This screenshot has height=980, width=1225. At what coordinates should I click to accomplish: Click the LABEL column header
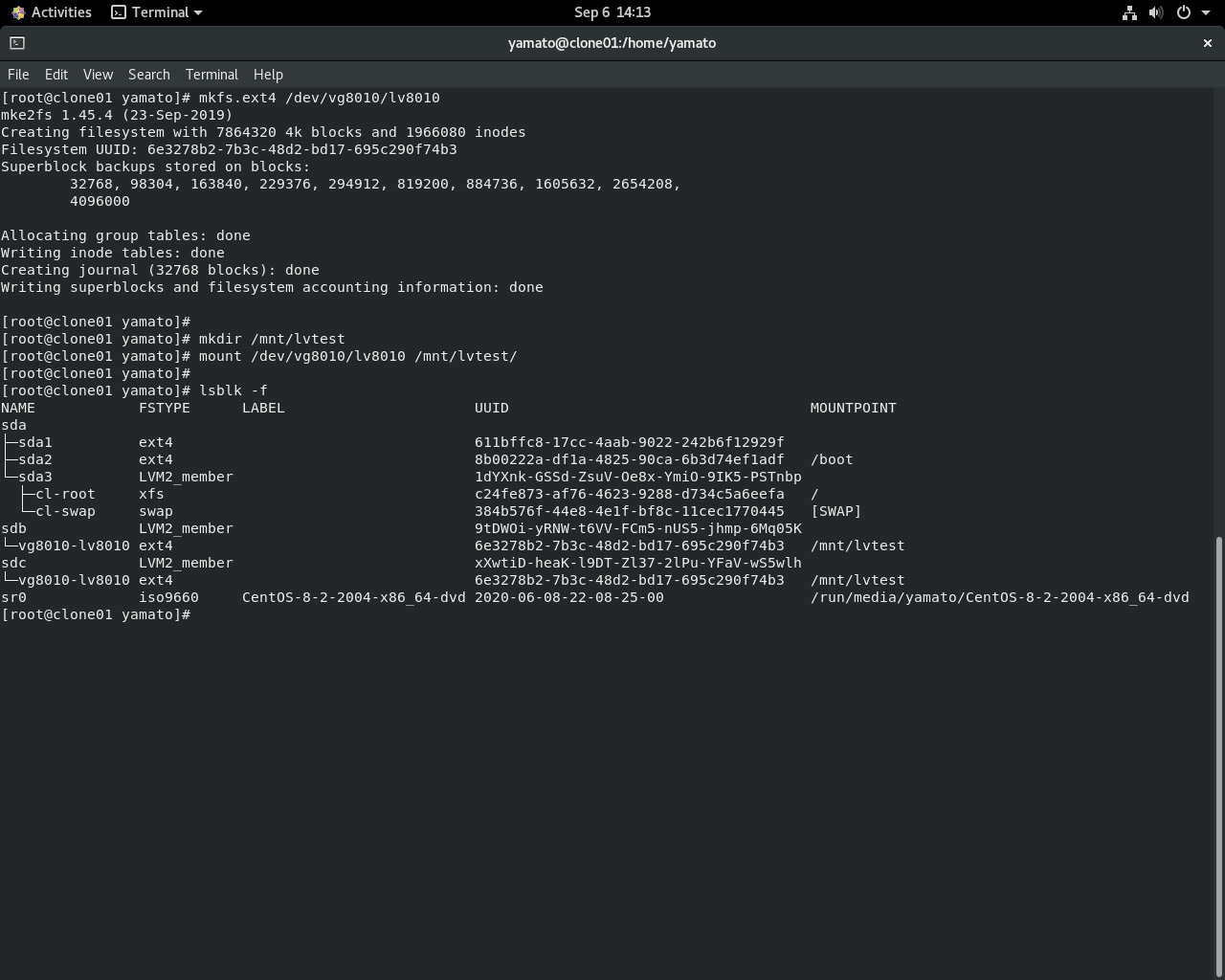coord(263,408)
